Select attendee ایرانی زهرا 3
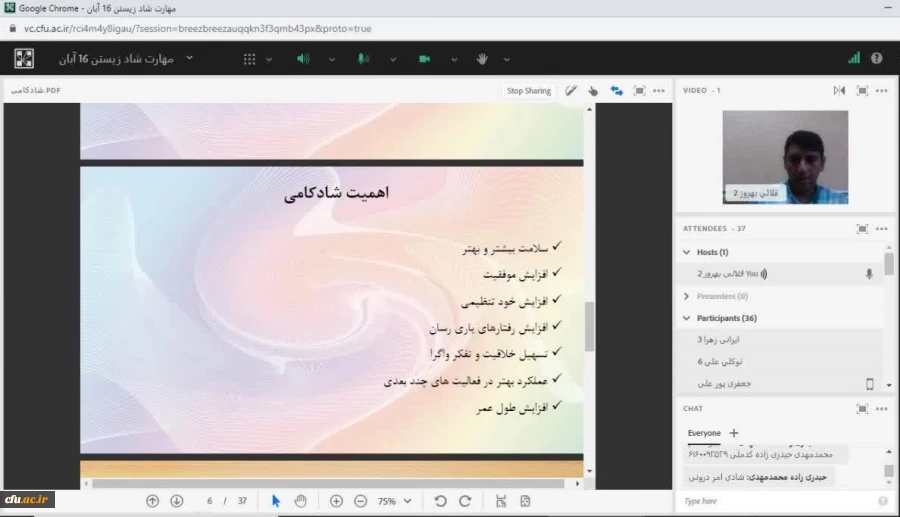The image size is (900, 517). point(718,340)
